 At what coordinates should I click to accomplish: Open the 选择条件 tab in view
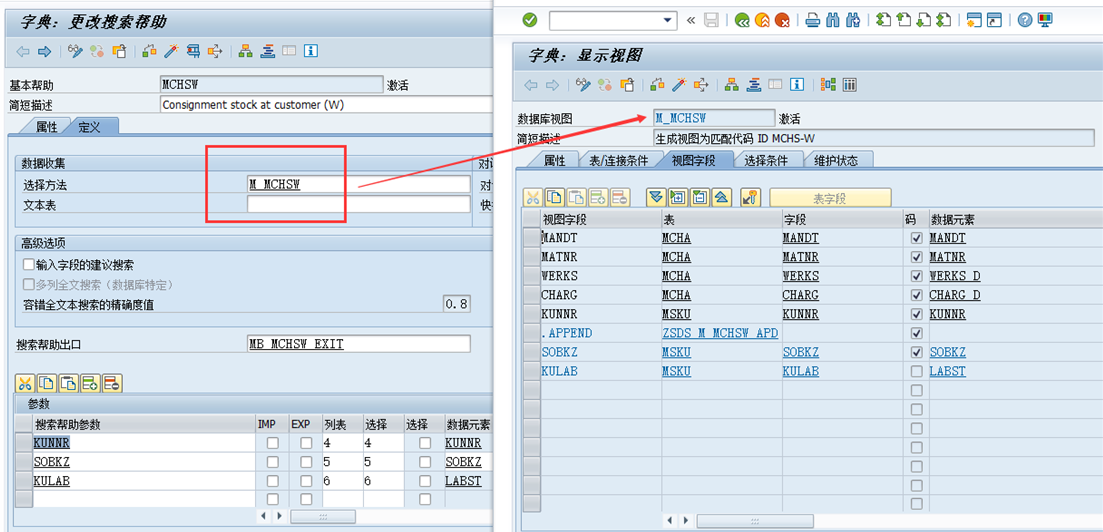coord(766,160)
